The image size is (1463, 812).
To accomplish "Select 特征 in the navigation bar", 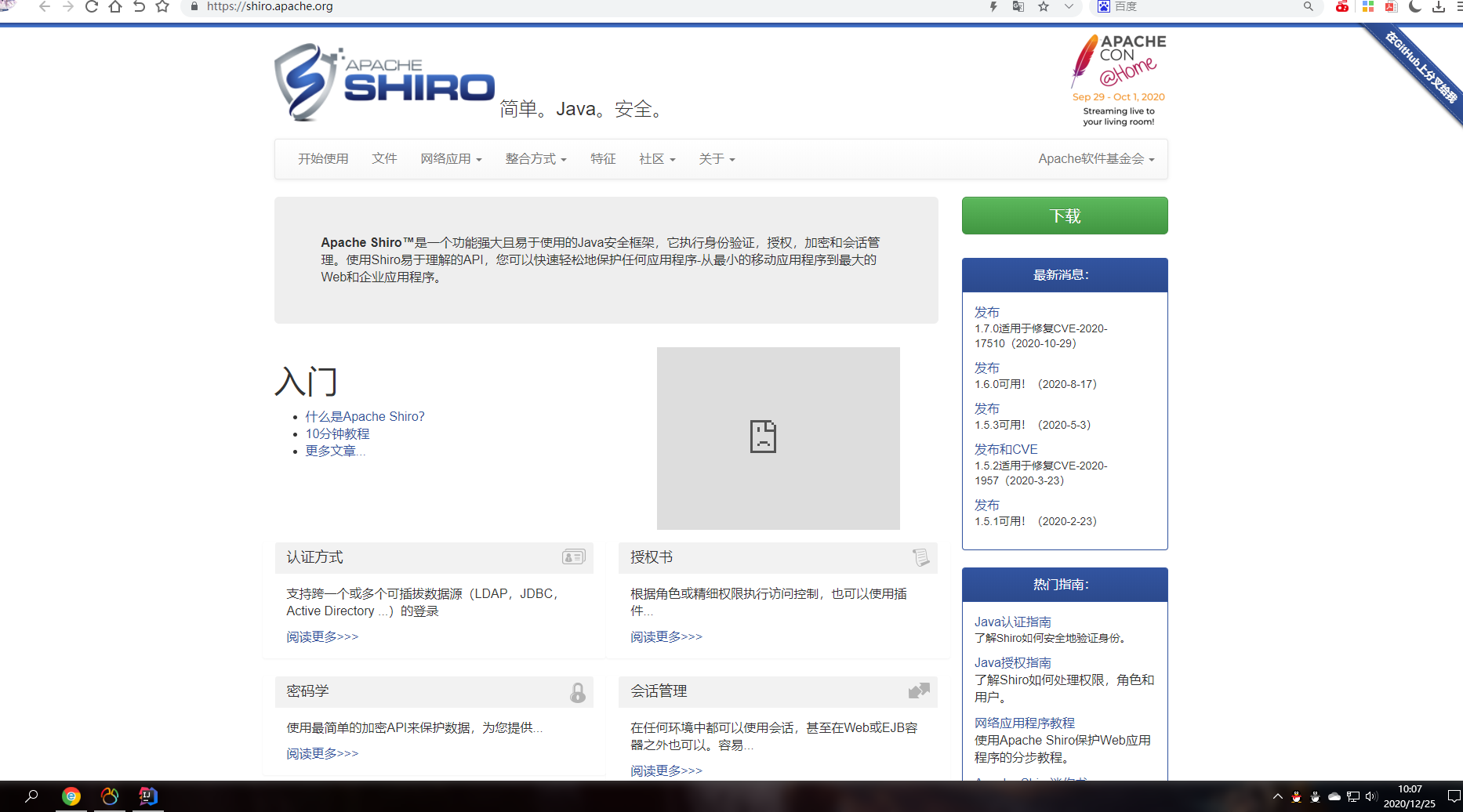I will (x=603, y=158).
